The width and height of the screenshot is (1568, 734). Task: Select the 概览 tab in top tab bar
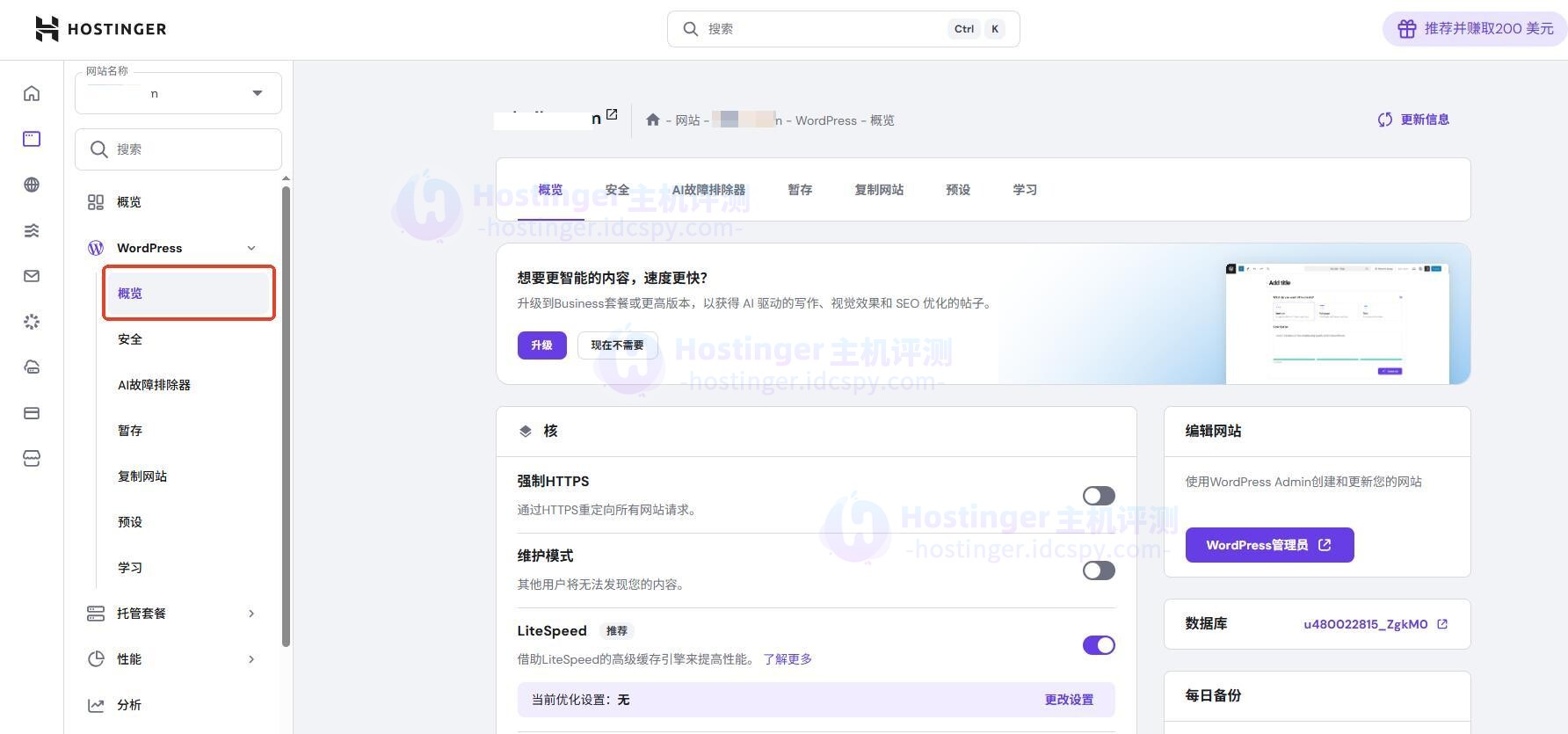(x=550, y=190)
